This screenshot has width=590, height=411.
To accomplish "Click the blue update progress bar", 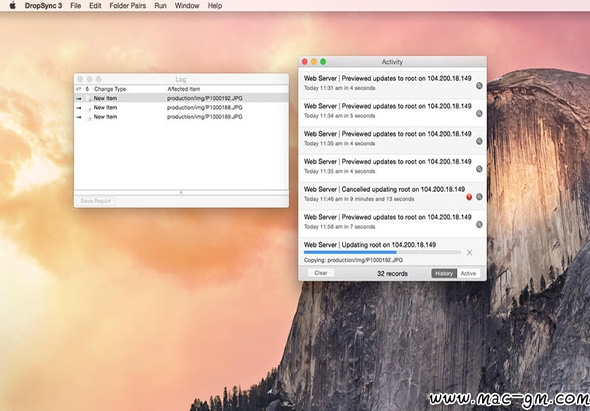I will [382, 252].
